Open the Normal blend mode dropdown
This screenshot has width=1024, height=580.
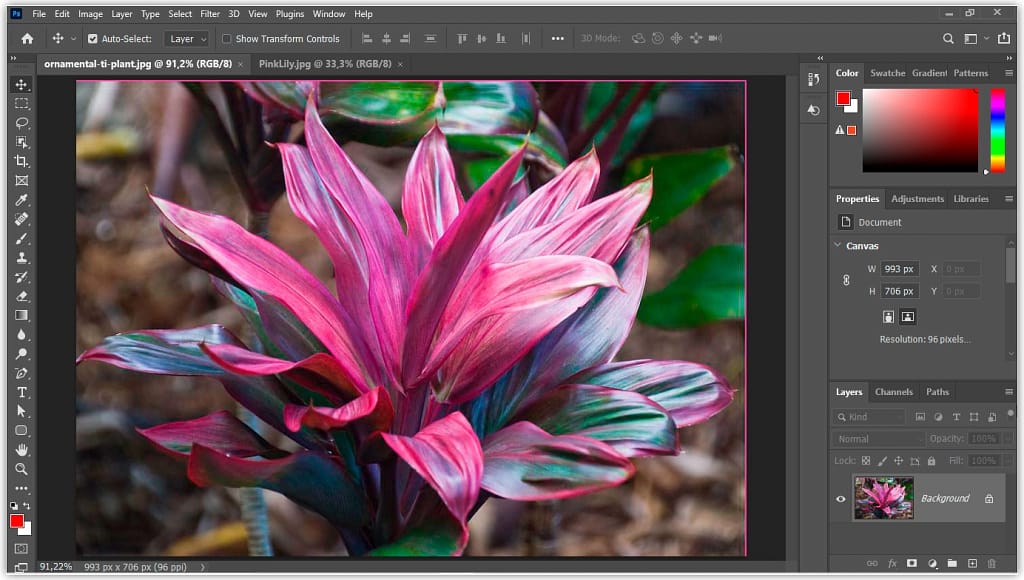[878, 439]
